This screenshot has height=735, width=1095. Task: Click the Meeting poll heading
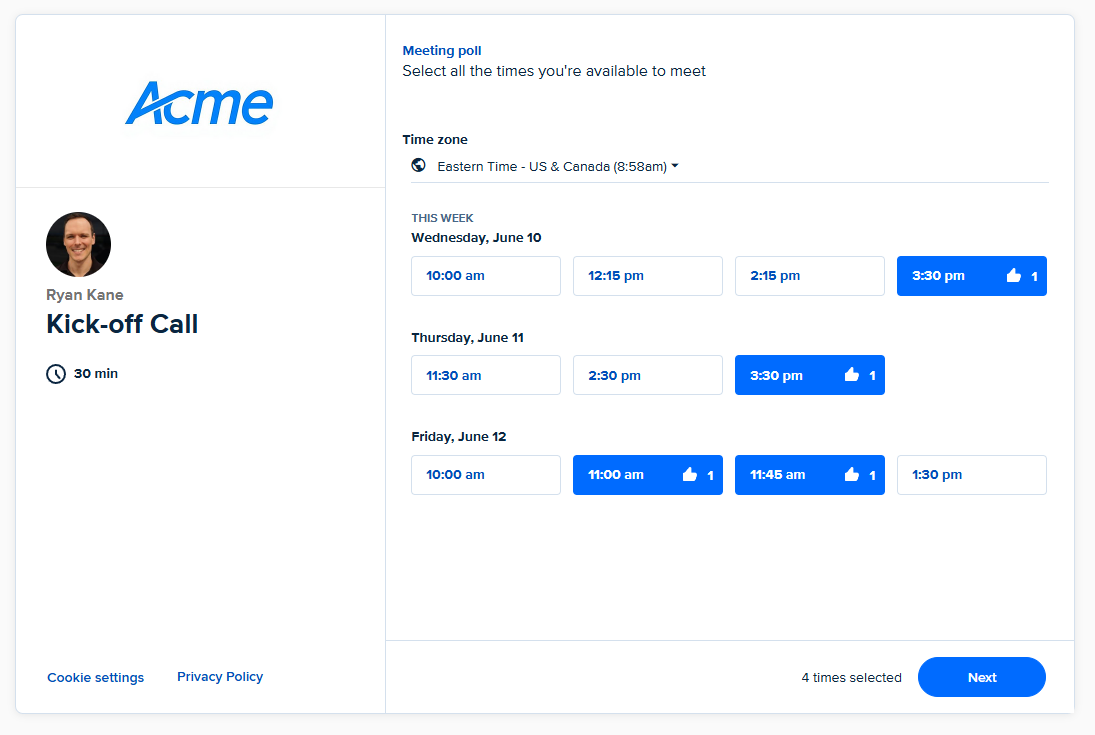(442, 50)
